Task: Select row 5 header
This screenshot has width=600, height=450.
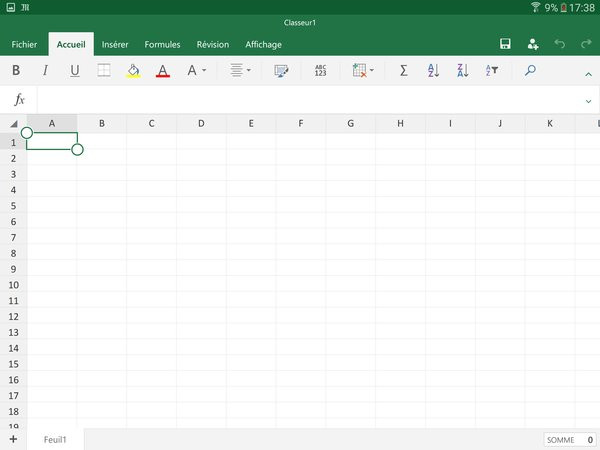Action: tap(13, 206)
